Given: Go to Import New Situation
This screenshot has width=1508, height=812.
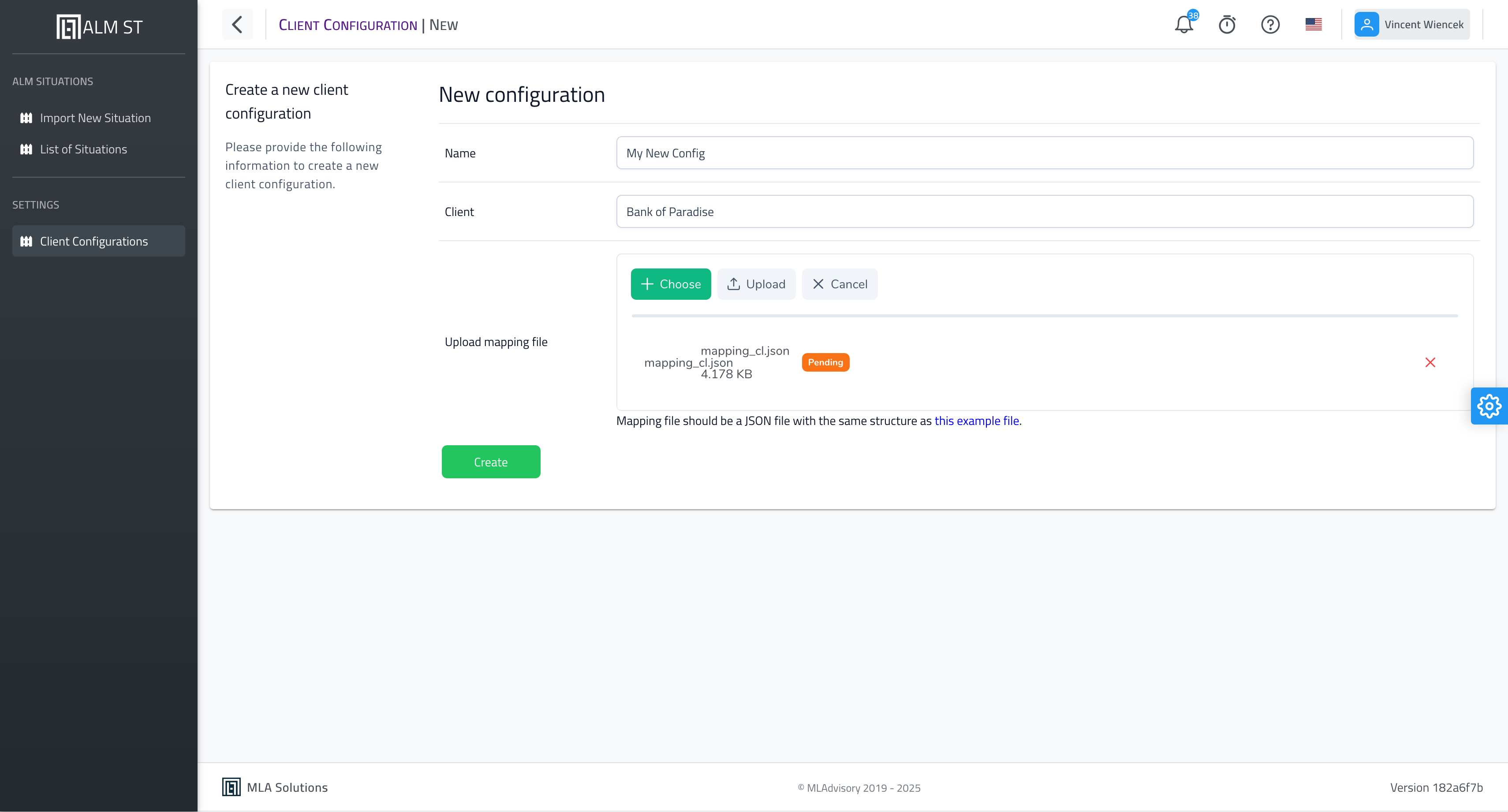Looking at the screenshot, I should coord(95,118).
